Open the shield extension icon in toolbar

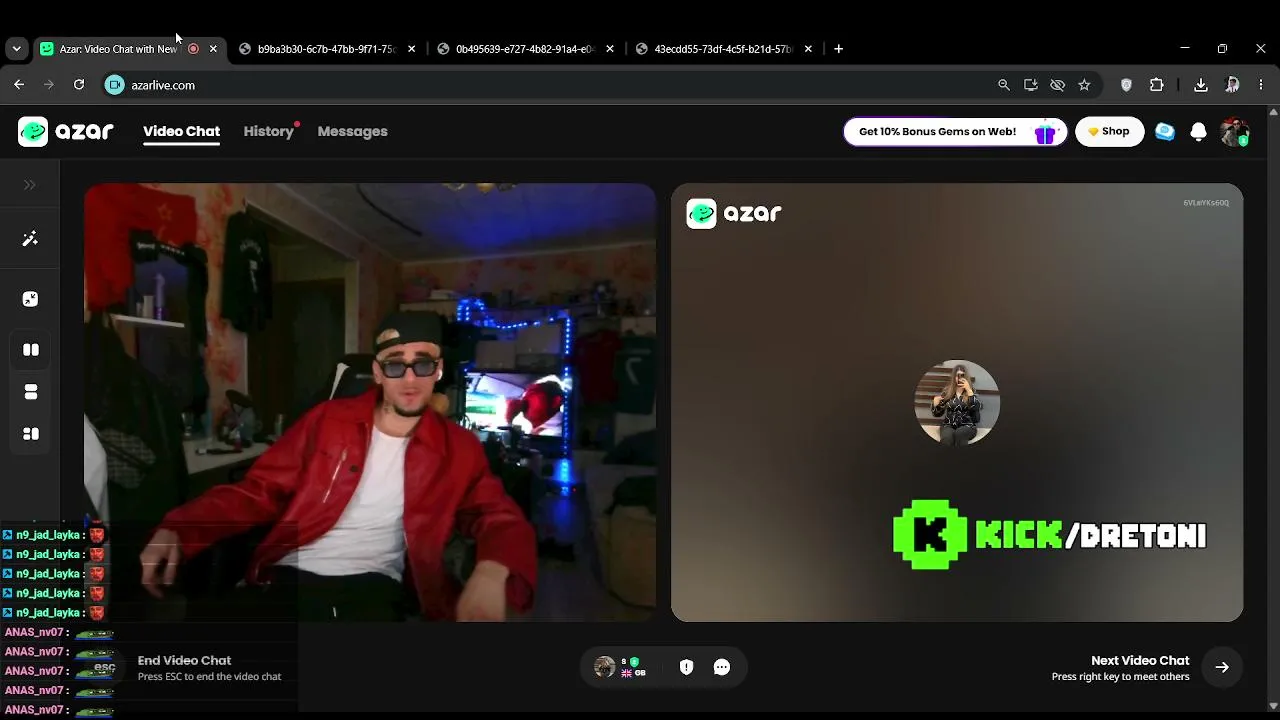pos(1126,85)
